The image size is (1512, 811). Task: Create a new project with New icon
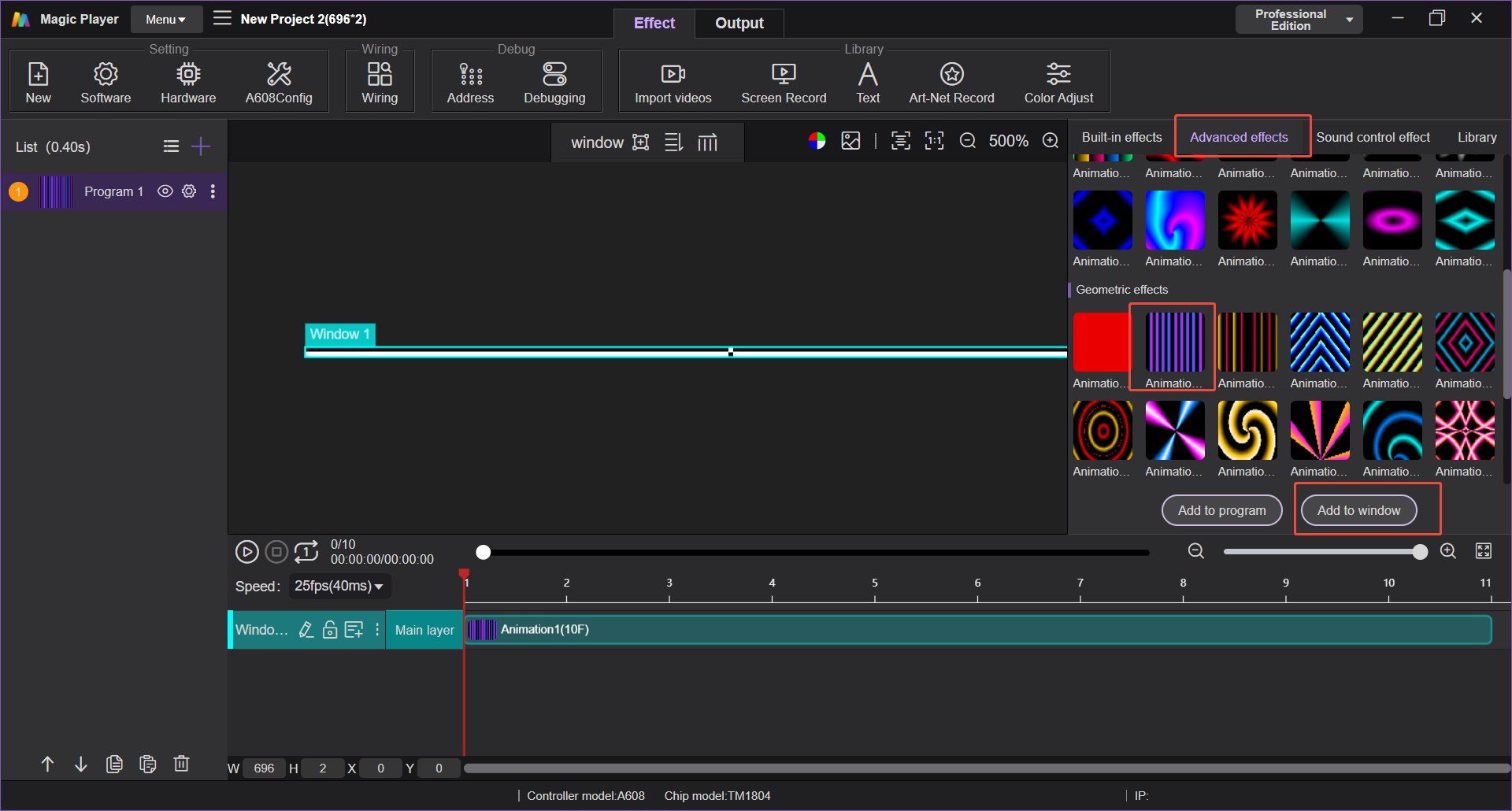pos(38,82)
